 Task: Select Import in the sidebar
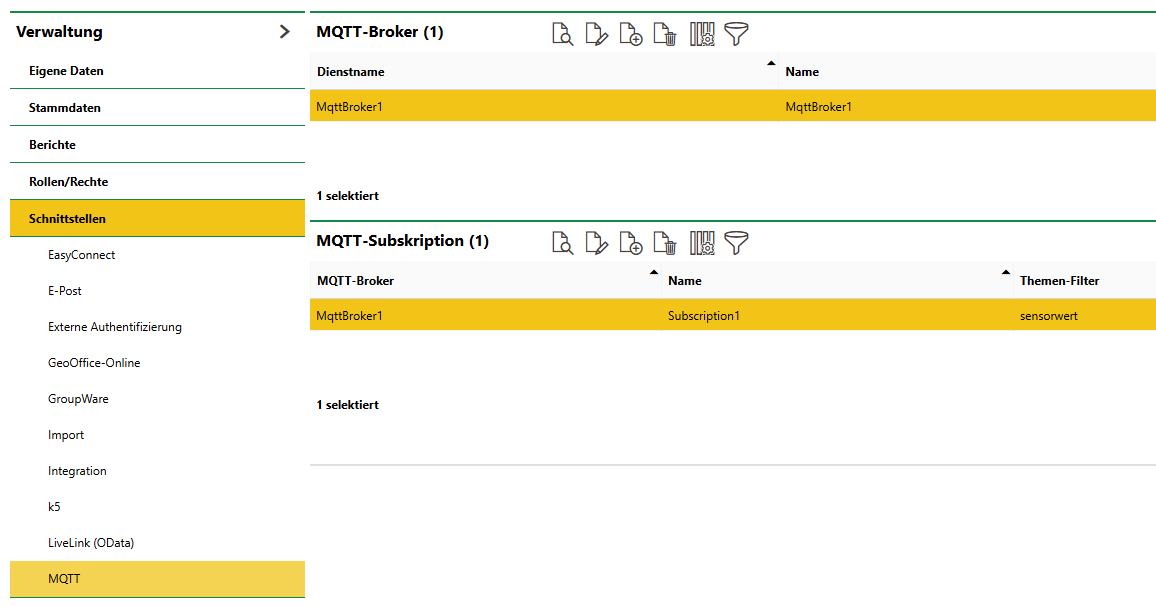tap(157, 435)
